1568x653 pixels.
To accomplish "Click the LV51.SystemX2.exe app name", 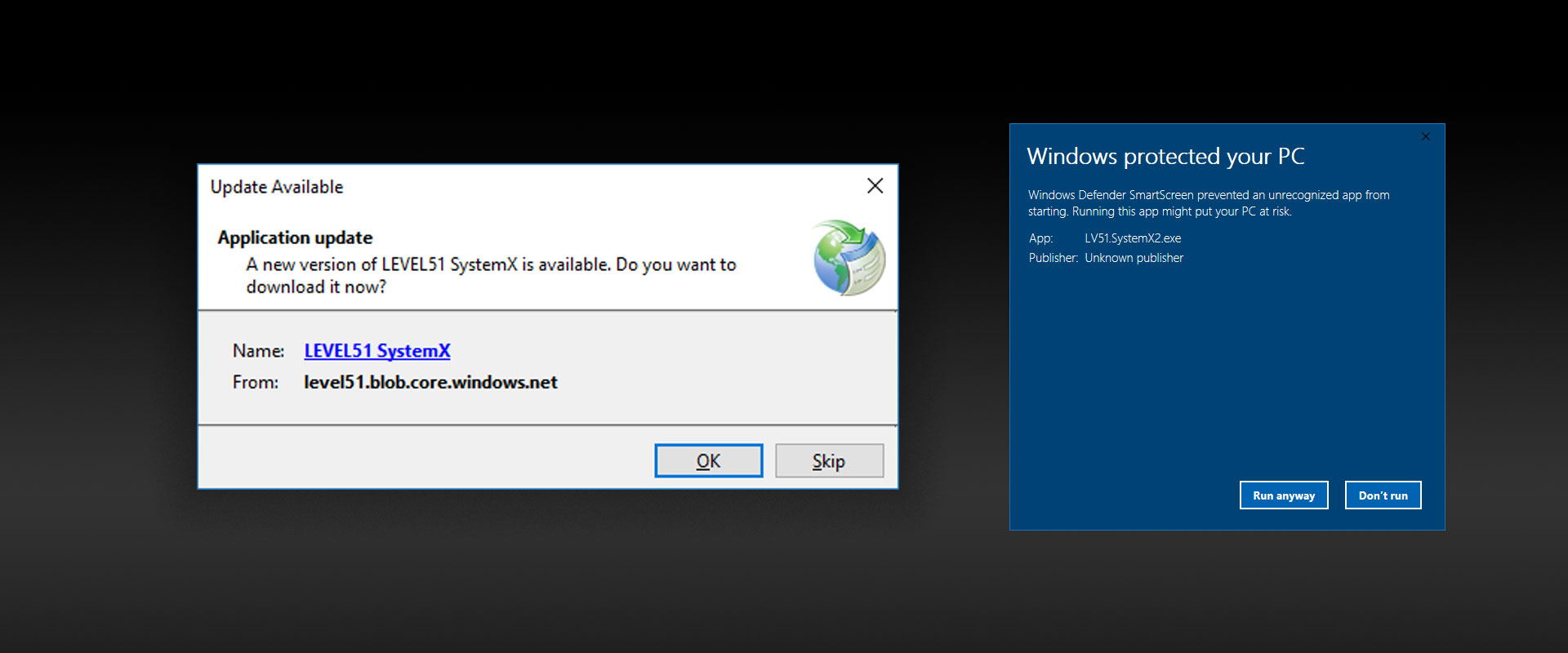I will tap(1133, 238).
